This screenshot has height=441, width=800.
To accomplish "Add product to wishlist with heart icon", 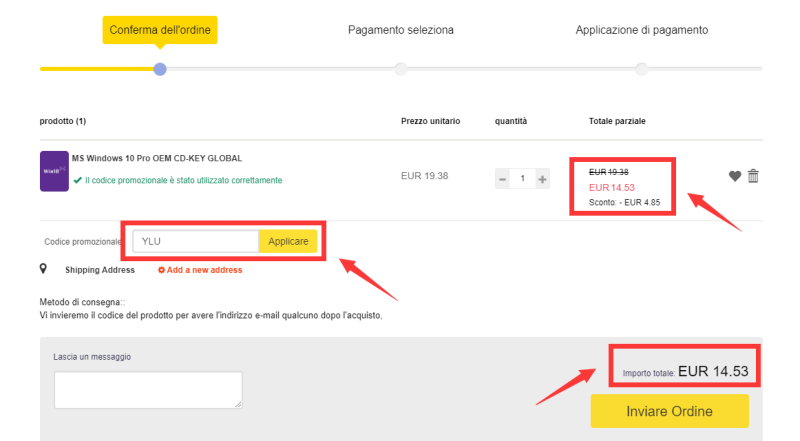I will [x=735, y=176].
